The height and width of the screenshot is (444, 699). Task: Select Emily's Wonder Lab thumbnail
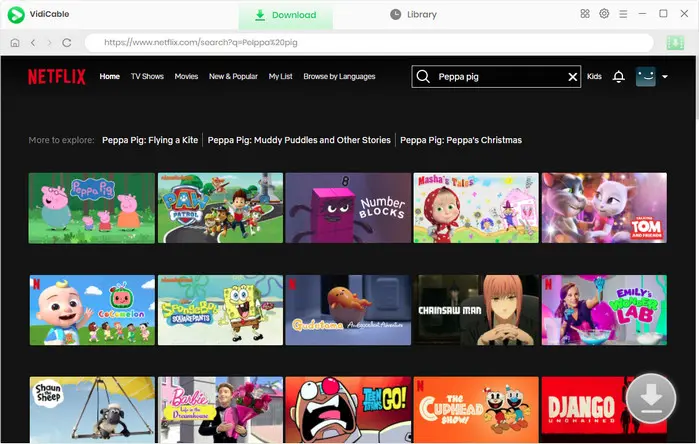[x=604, y=310]
